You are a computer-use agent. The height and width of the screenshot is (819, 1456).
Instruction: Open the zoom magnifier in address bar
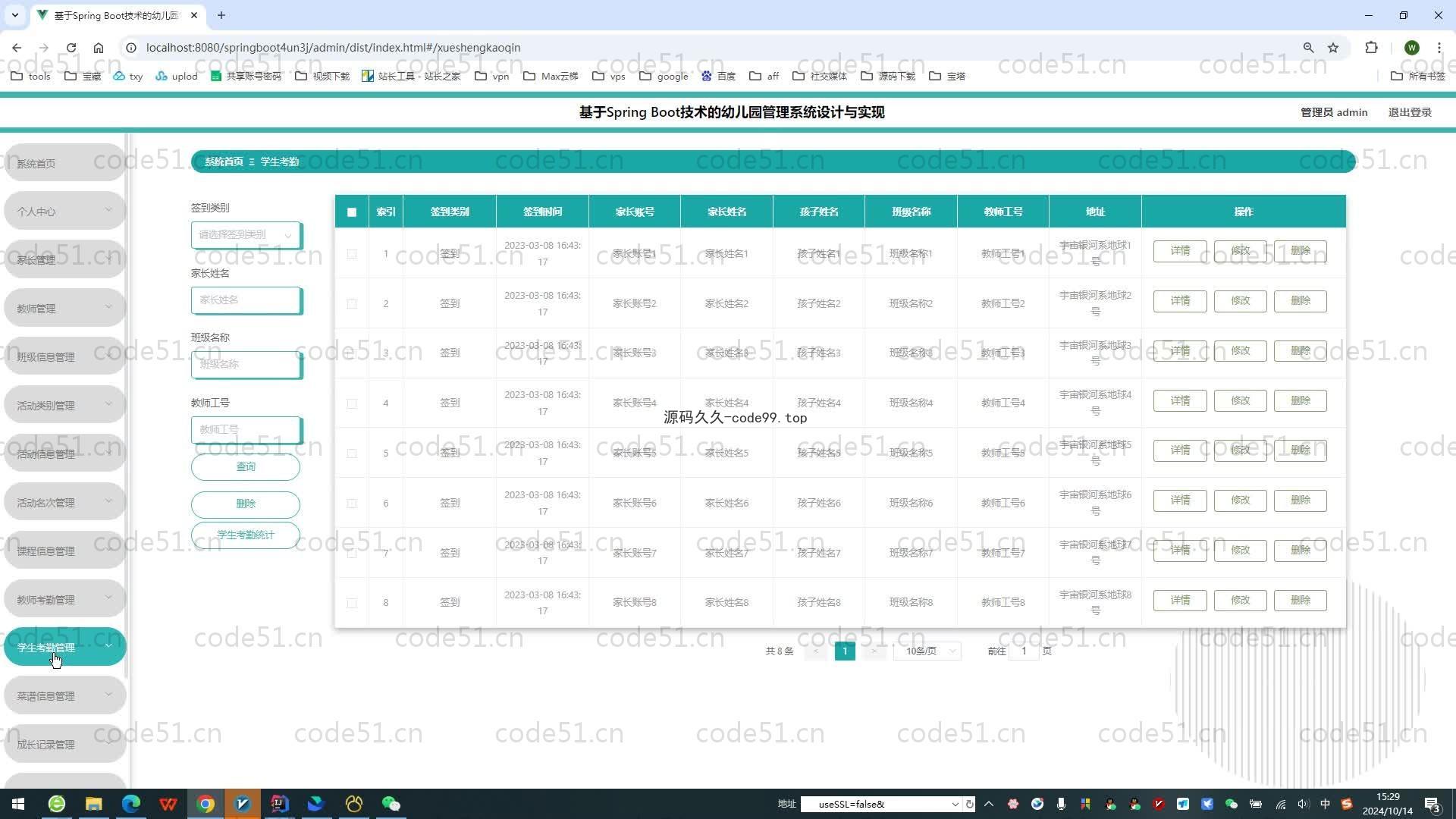coord(1308,47)
